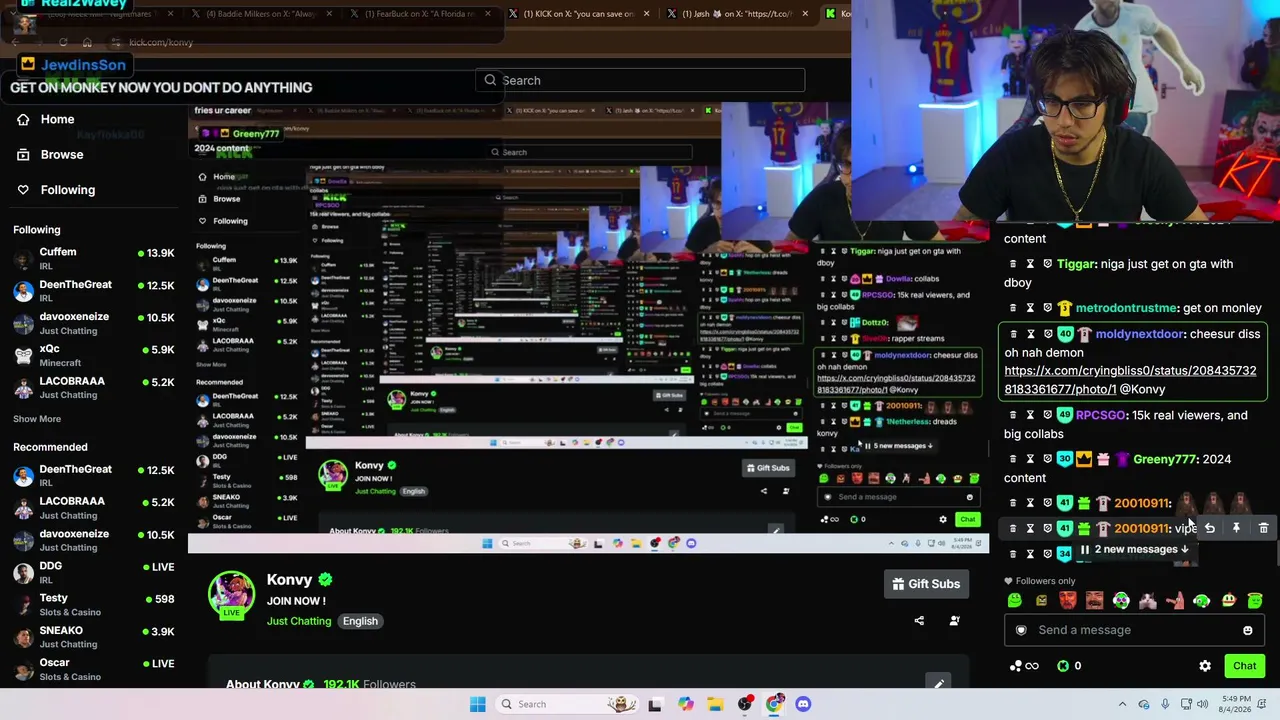Open Testy's Slots & Casino channel
1280x720 pixels.
coord(94,604)
